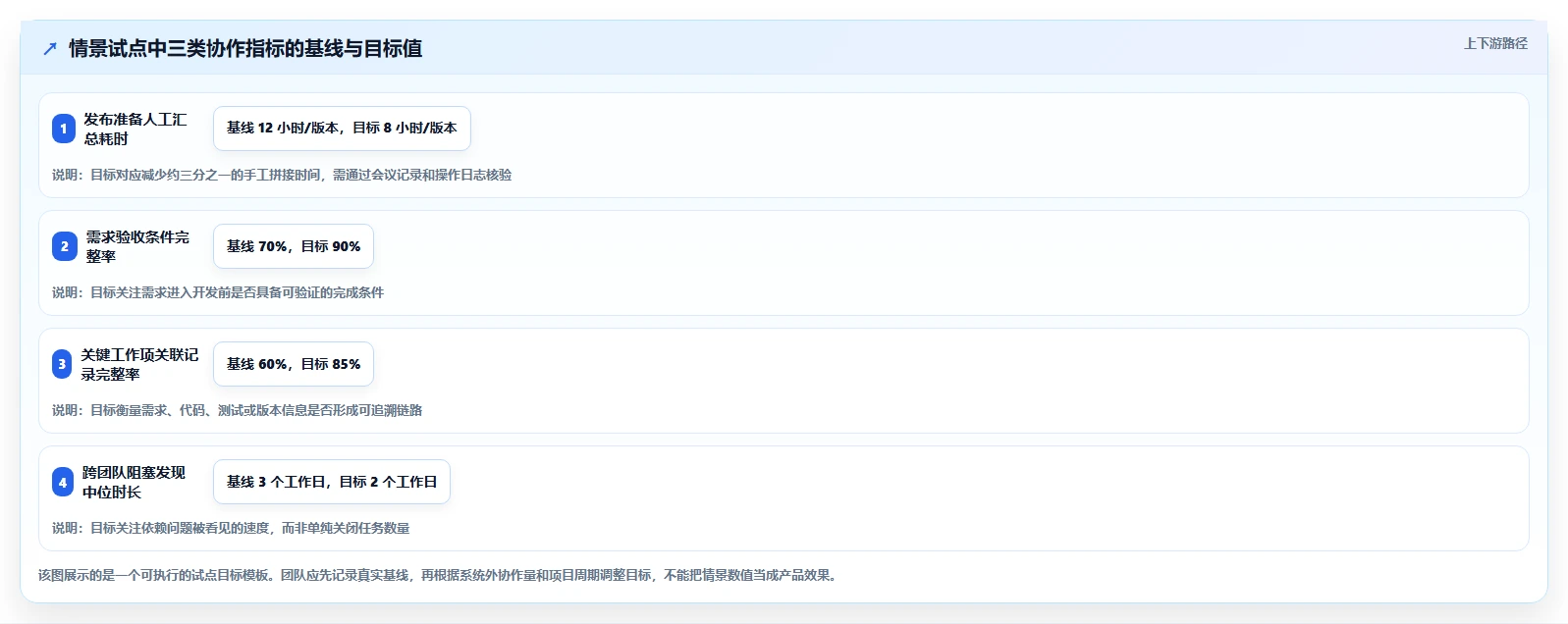Open the 上下游路径 label at top right
The image size is (1568, 624).
[x=1495, y=43]
